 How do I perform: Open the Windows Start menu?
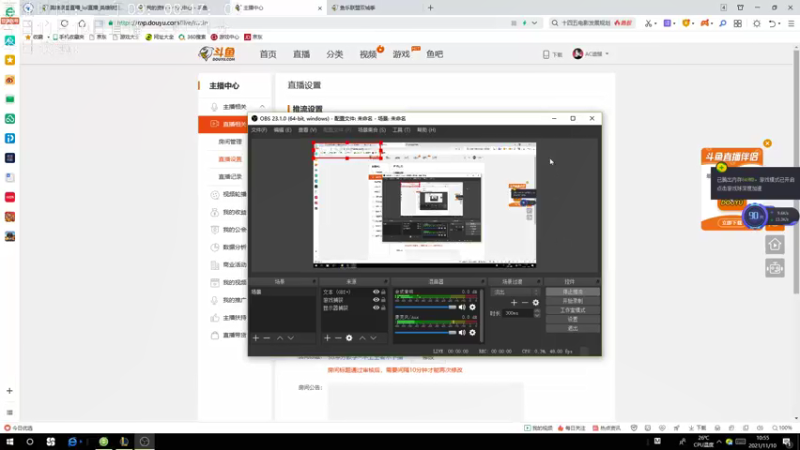point(10,442)
